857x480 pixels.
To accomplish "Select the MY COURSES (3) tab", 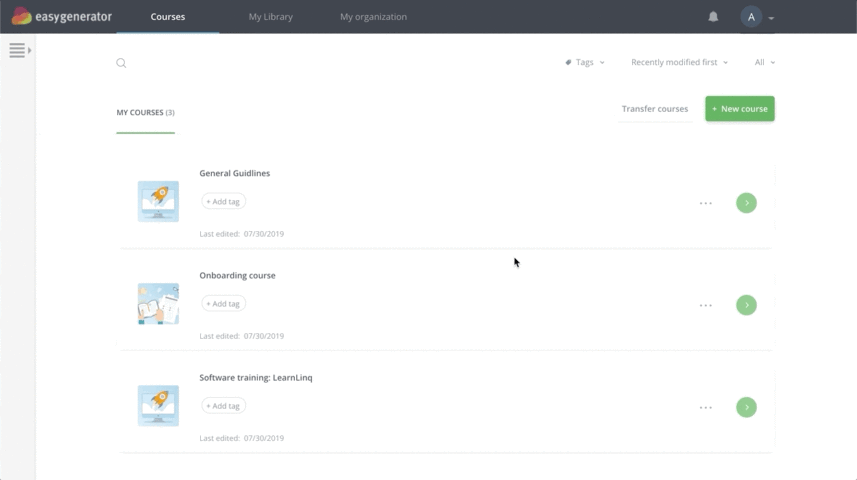I will click(145, 113).
